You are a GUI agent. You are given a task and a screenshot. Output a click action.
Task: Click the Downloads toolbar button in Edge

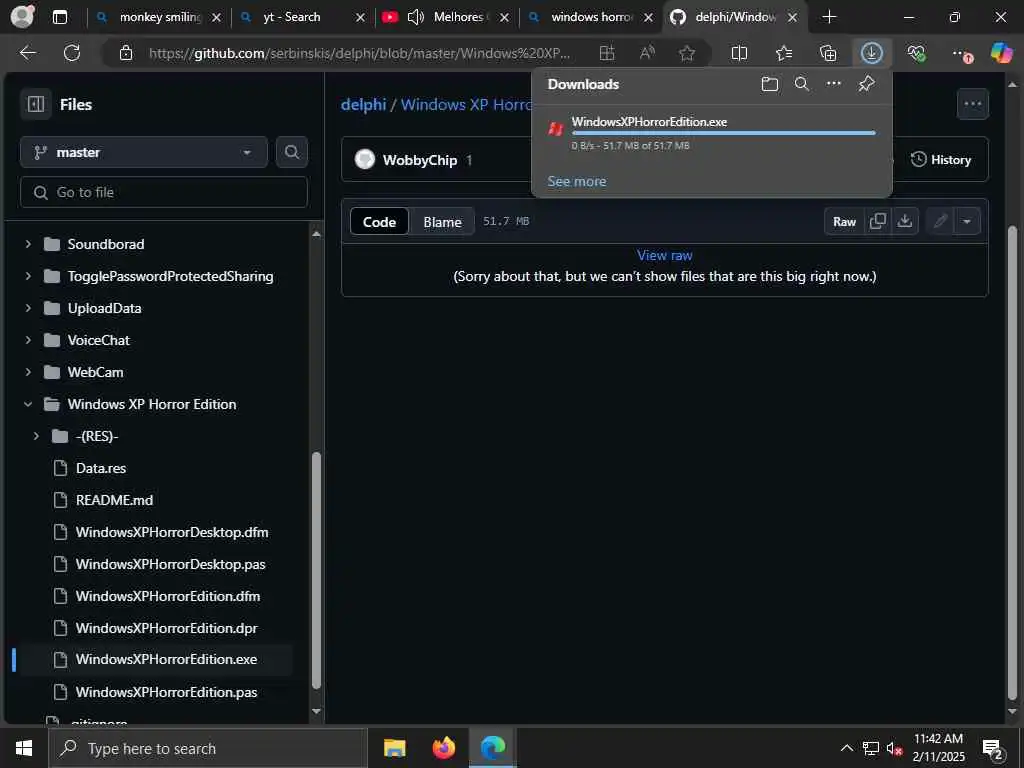click(872, 53)
